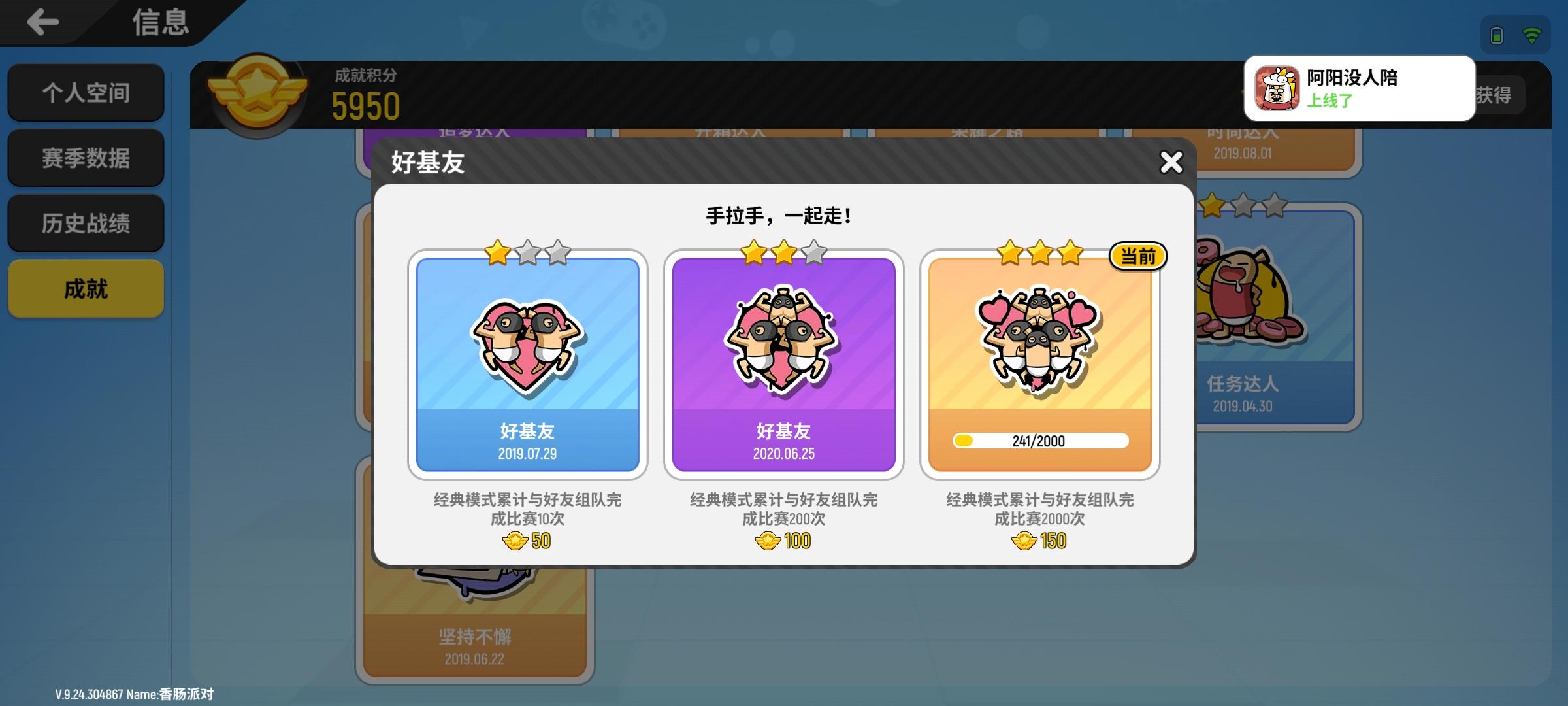1568x706 pixels.
Task: Click the battery status icon
Action: coord(1496,35)
